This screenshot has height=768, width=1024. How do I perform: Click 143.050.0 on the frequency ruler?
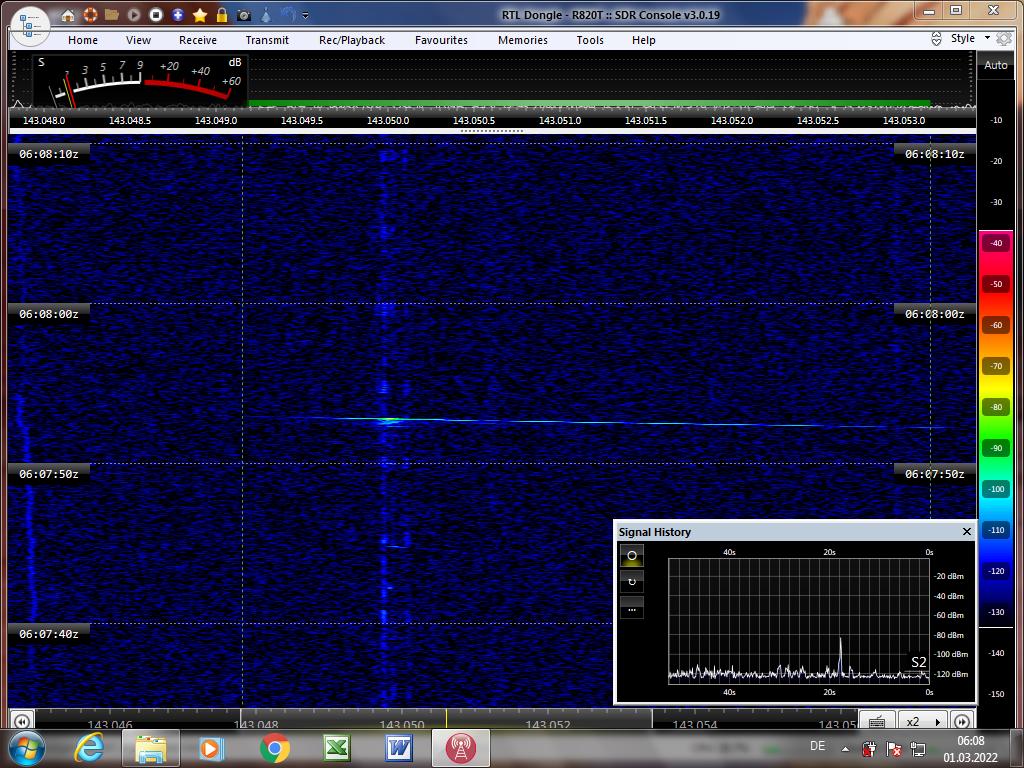388,120
